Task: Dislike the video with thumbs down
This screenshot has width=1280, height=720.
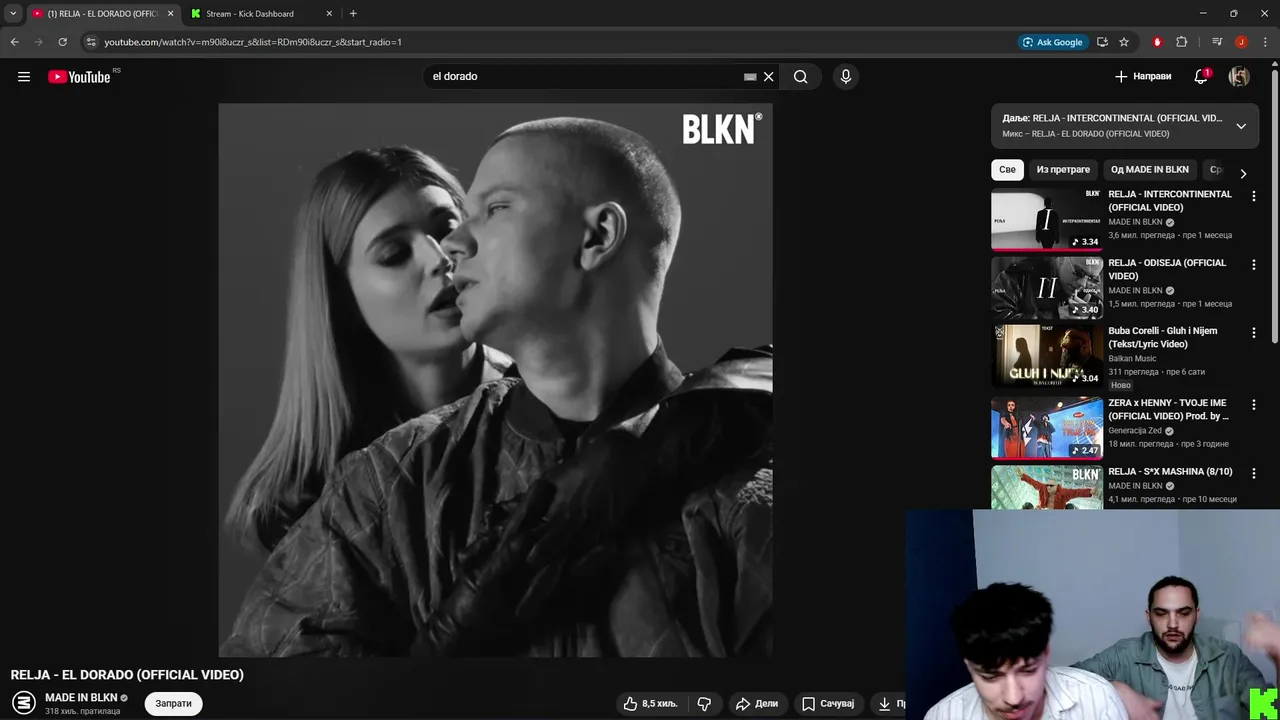Action: (x=705, y=704)
